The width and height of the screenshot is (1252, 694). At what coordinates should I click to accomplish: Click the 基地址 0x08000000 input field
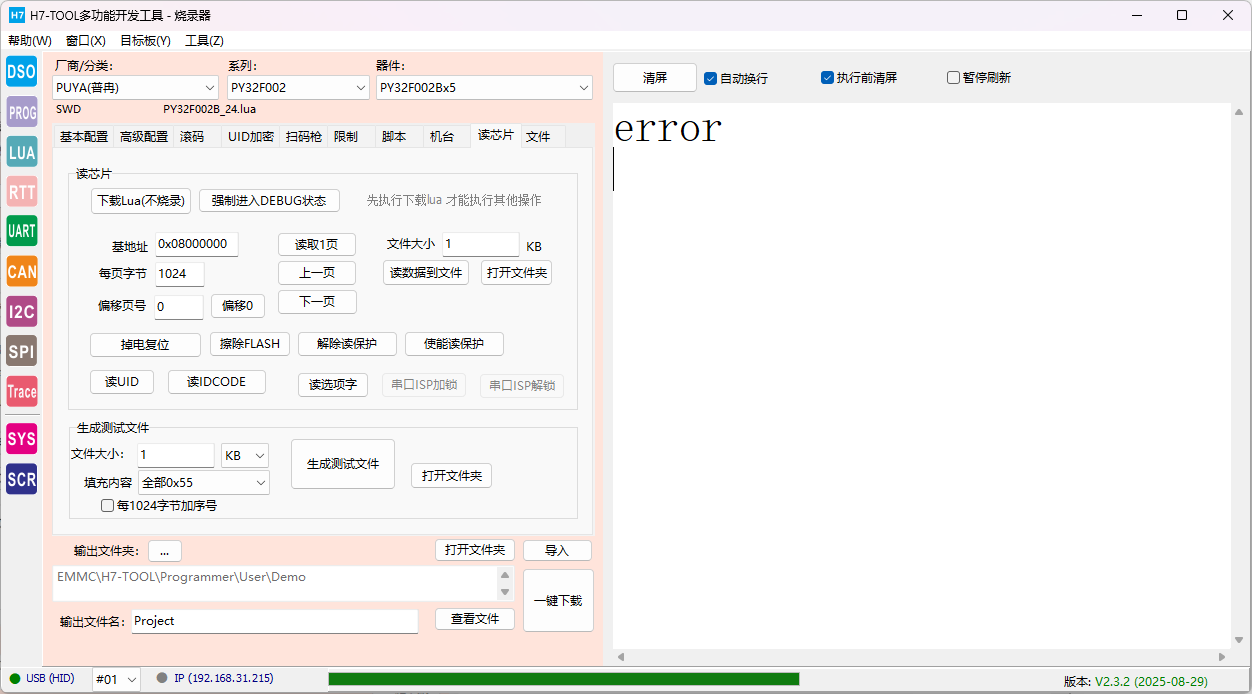[x=196, y=245]
